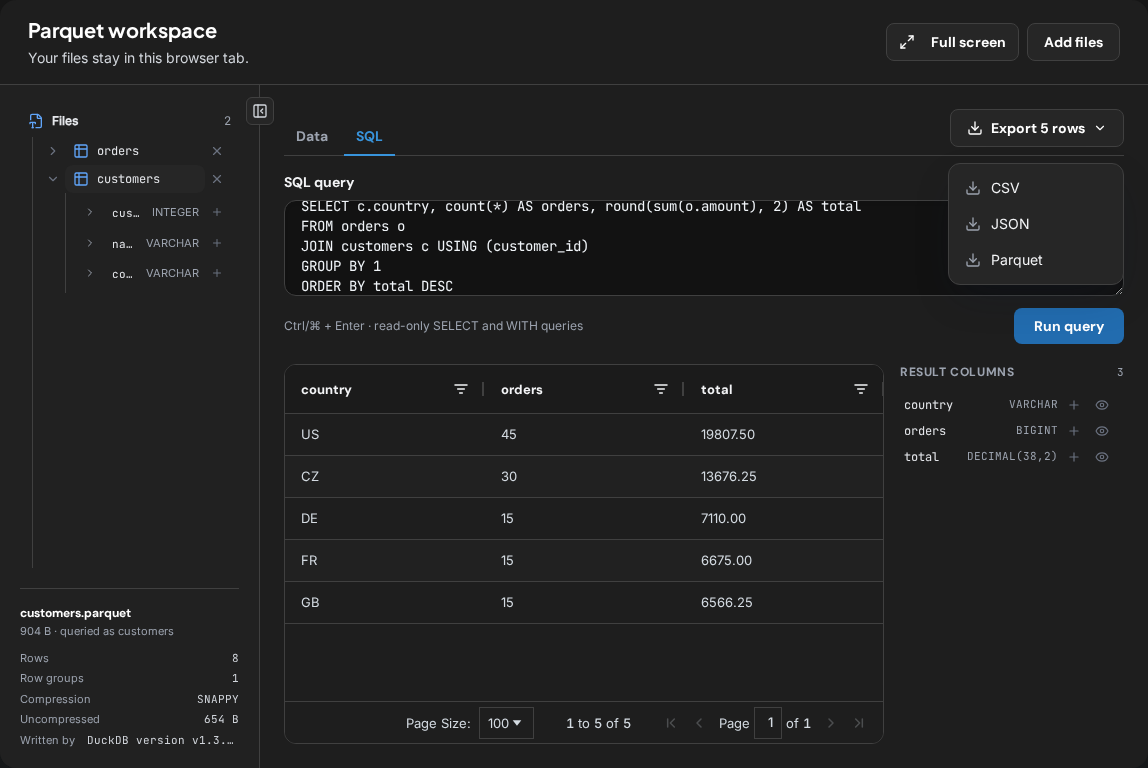Click the Full screen button
1148x768 pixels.
tap(952, 42)
